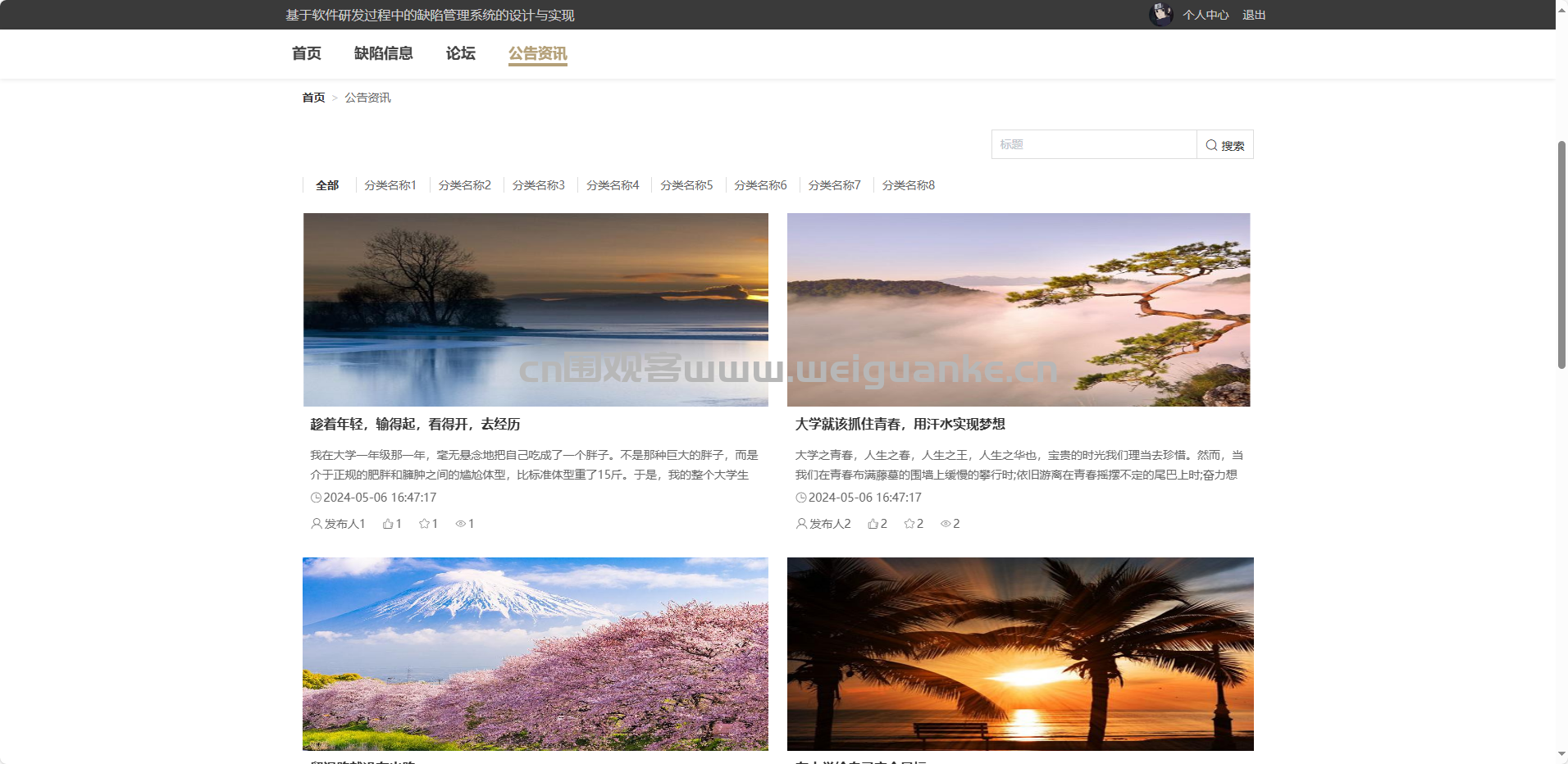Go to the 论坛 navigation tab

(x=460, y=53)
